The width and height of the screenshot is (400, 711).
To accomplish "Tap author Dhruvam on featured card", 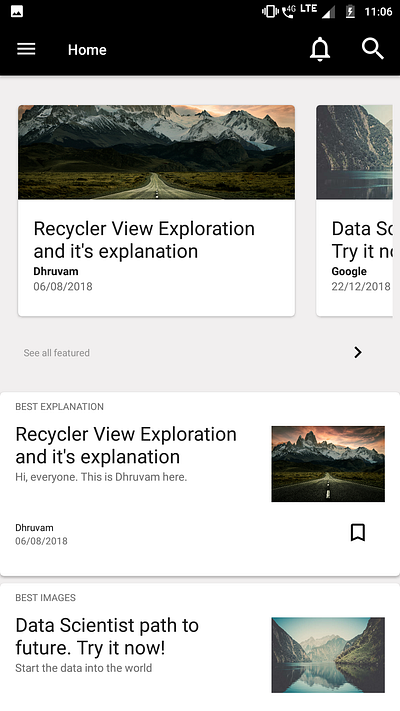I will click(x=56, y=271).
